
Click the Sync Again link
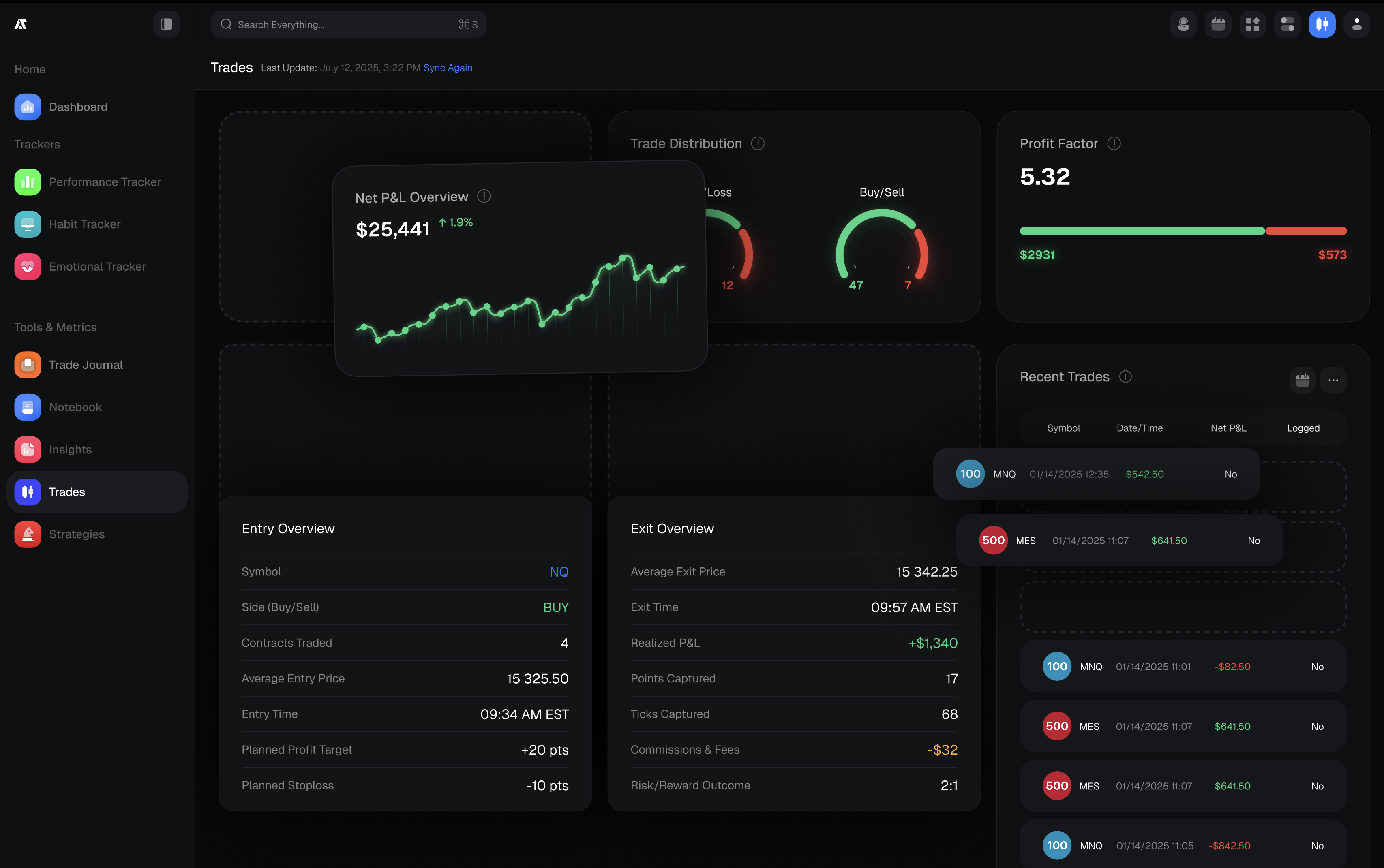[448, 68]
